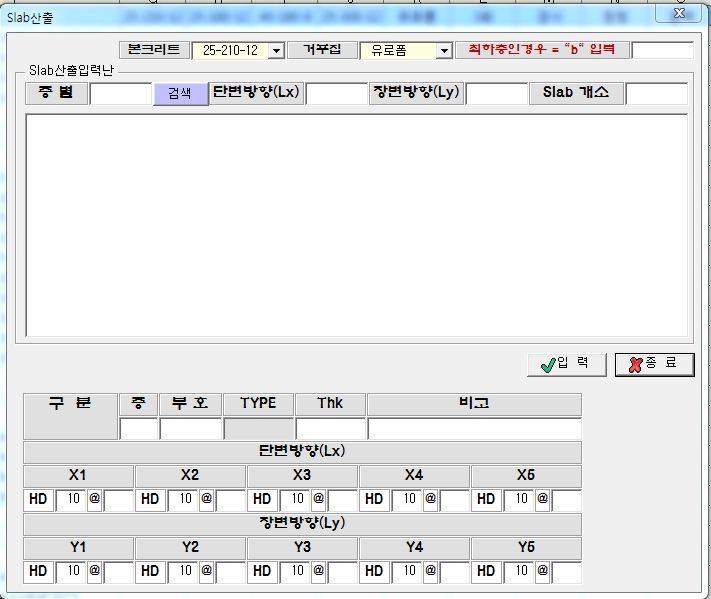Select the 25-210-12 combo box field
This screenshot has height=599, width=711.
[238, 50]
